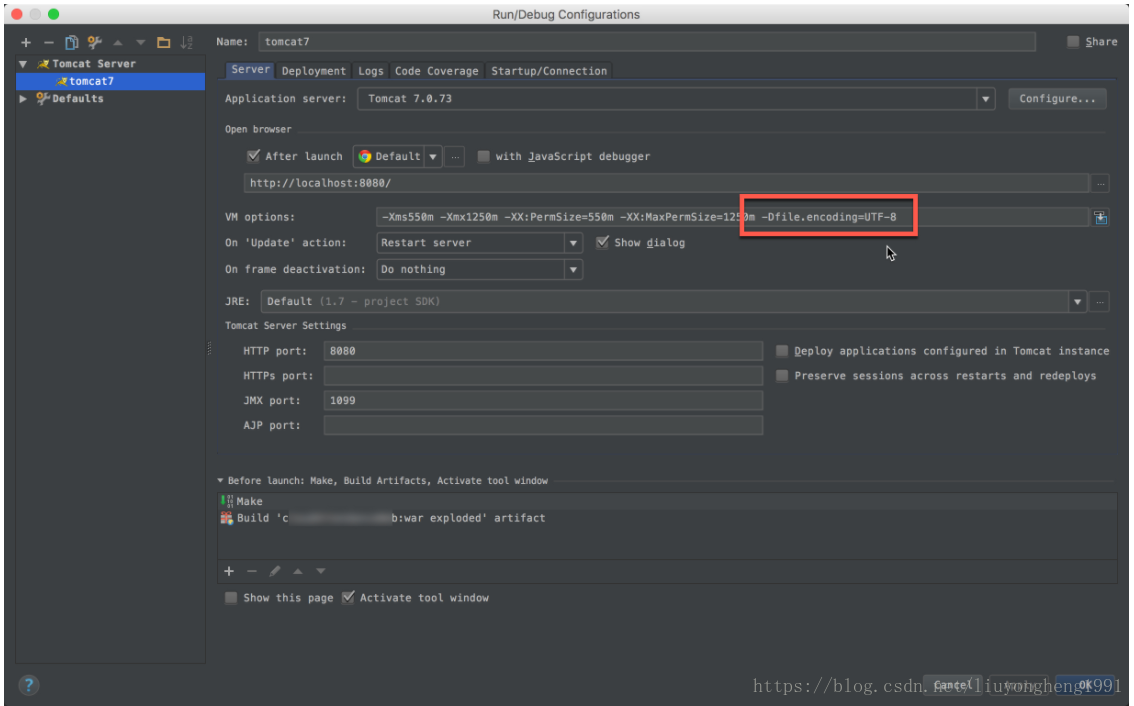
Task: Remove before-launch task minus icon
Action: click(x=252, y=571)
